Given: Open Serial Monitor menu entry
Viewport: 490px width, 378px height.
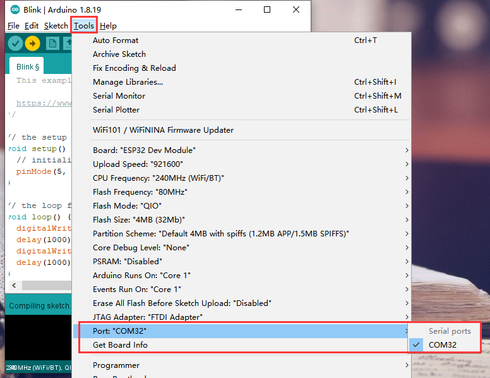Looking at the screenshot, I should [241, 96].
